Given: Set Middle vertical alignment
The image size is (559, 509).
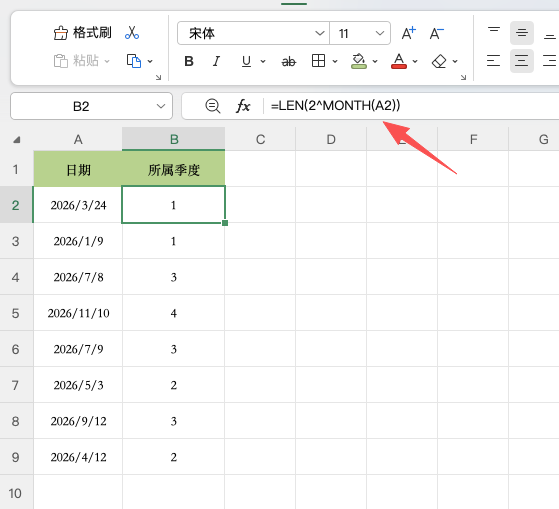Looking at the screenshot, I should [522, 33].
